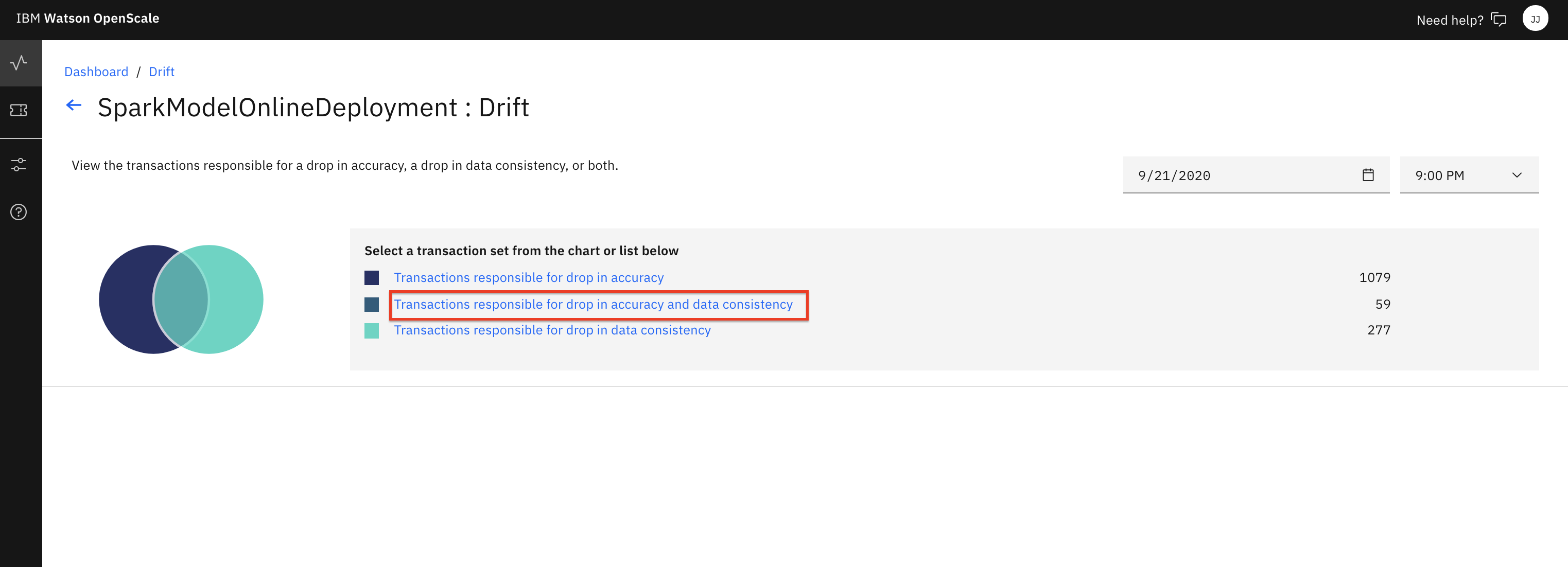Click the teal data consistency legend swatch
1568x567 pixels.
[371, 330]
